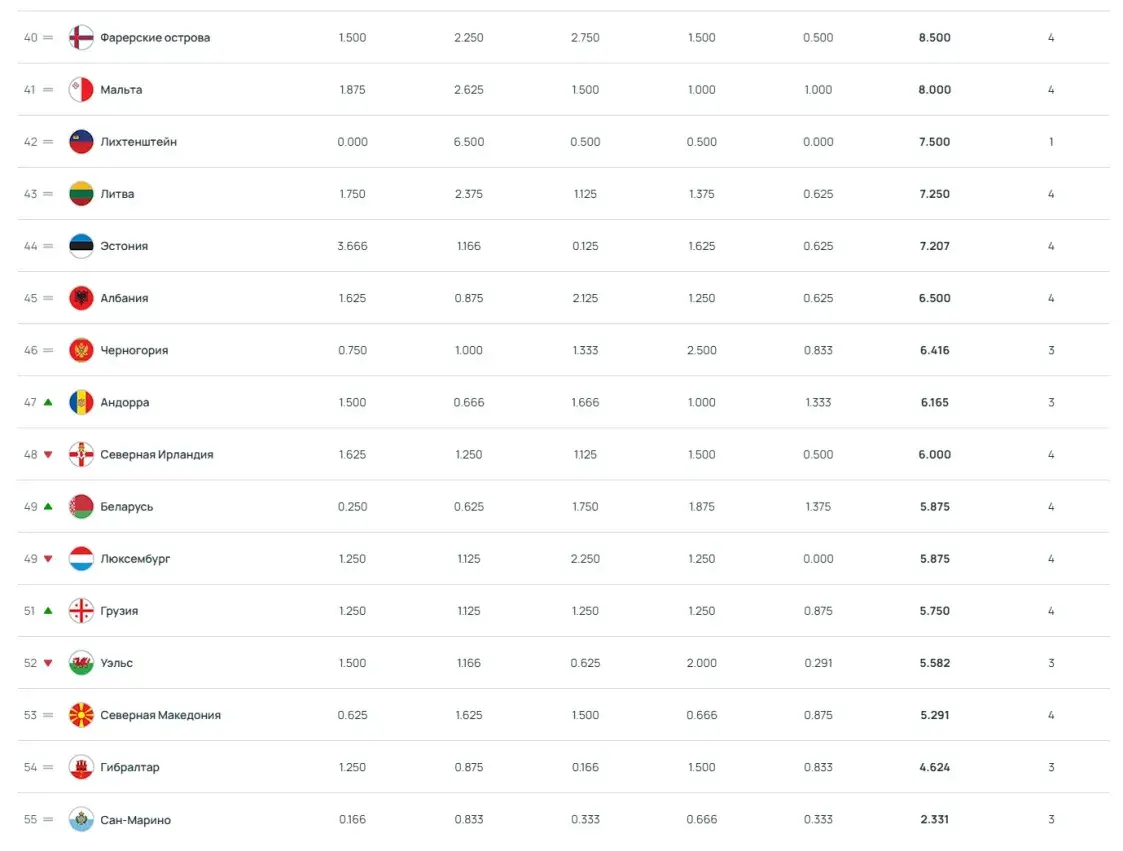Open the Беларусь country link
Viewport: 1123px width, 851px height.
[127, 506]
